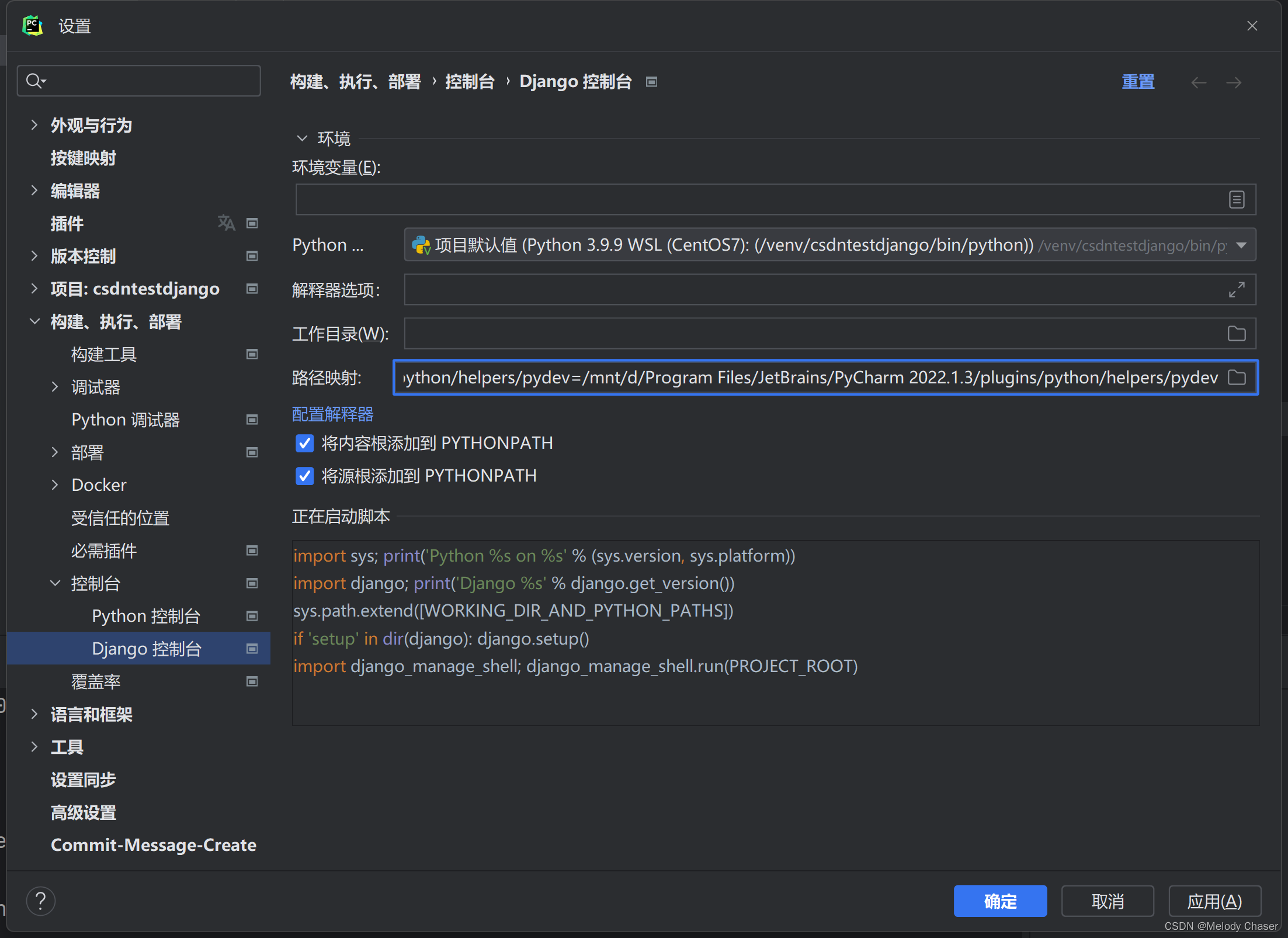Click the back arrow navigation icon
This screenshot has width=1288, height=938.
pyautogui.click(x=1199, y=82)
